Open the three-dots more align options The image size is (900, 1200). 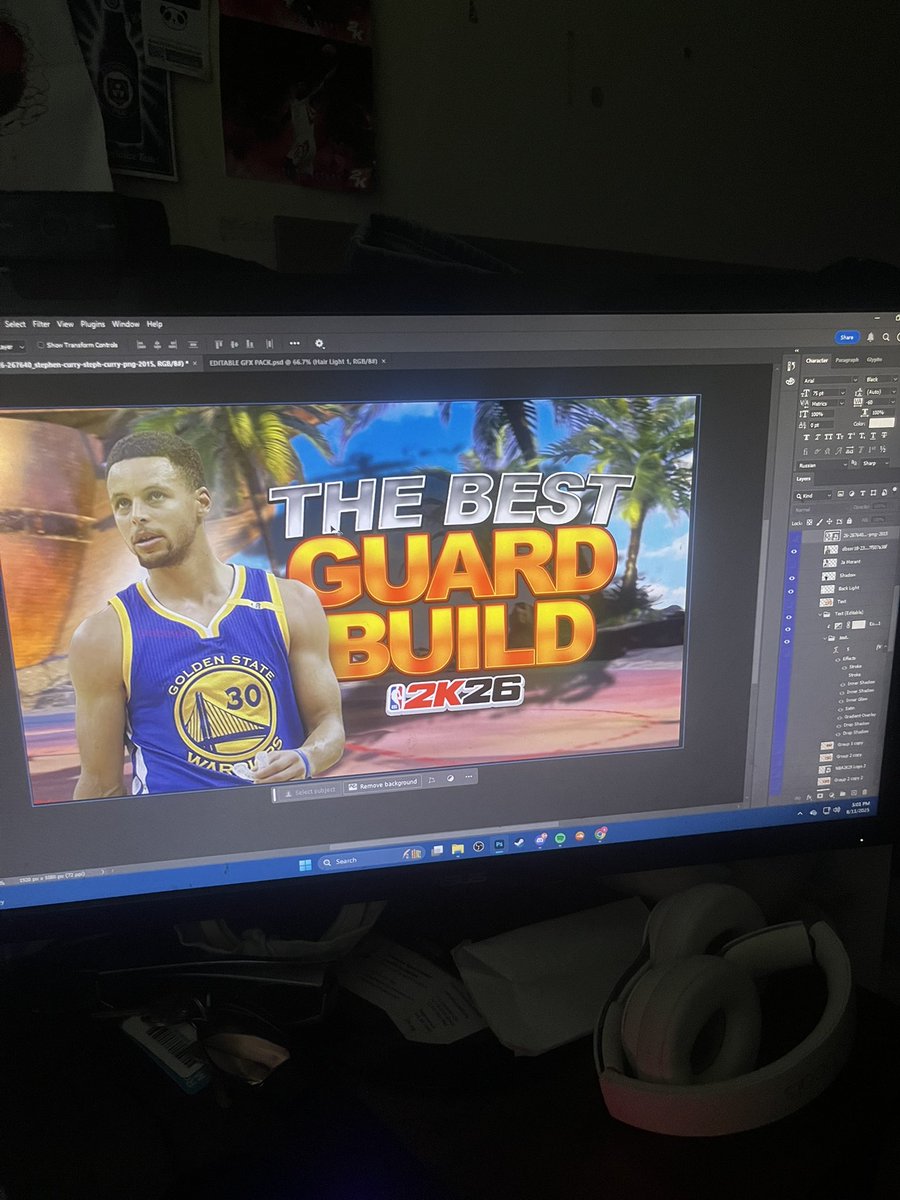pyautogui.click(x=294, y=343)
